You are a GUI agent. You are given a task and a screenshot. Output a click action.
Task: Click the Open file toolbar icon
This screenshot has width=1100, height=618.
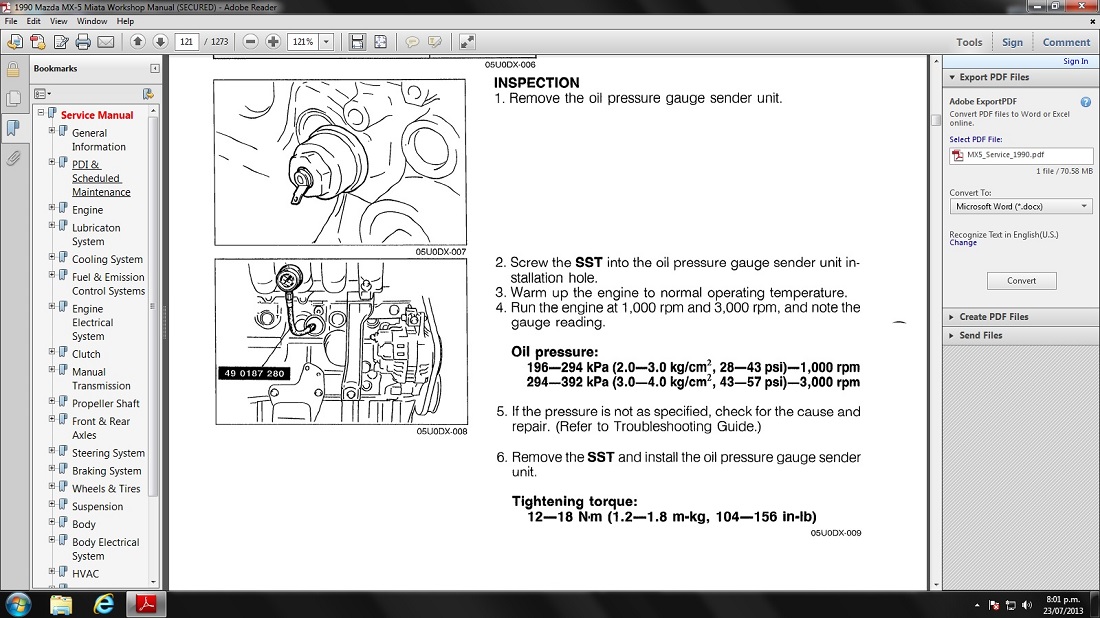pyautogui.click(x=15, y=42)
